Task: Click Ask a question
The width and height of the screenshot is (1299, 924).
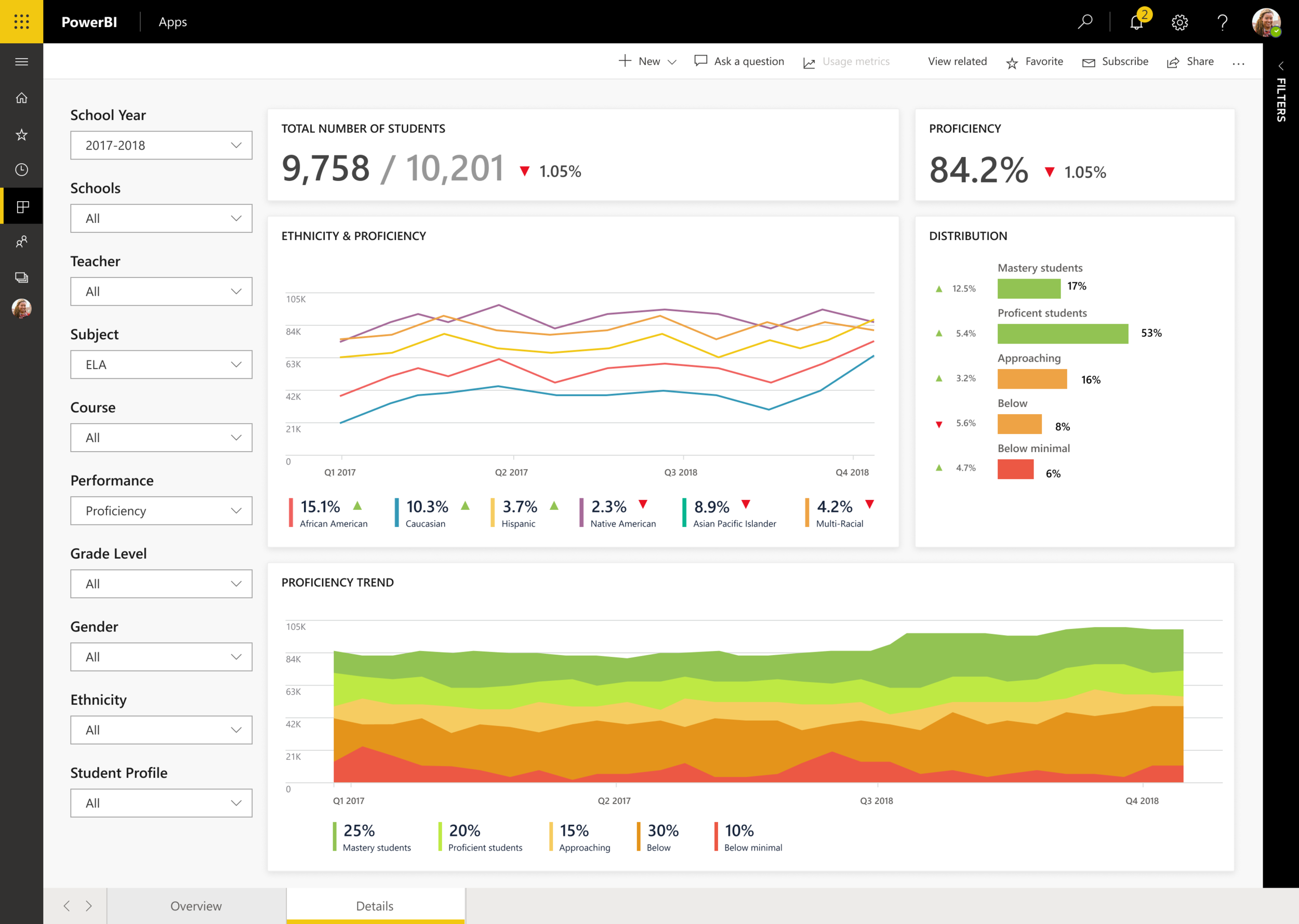Action: pyautogui.click(x=739, y=61)
